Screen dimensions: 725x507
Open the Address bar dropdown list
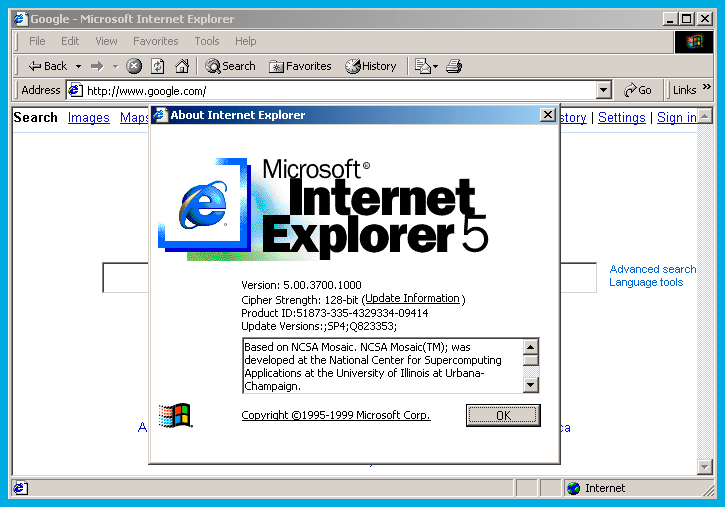pos(603,90)
